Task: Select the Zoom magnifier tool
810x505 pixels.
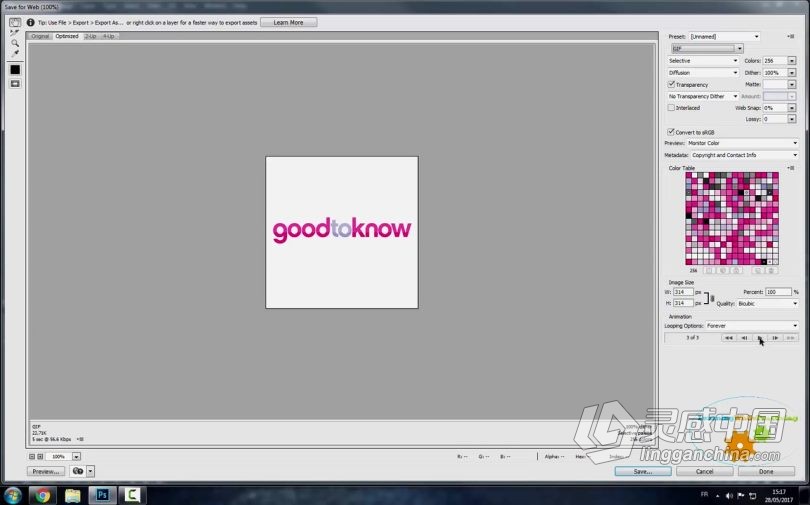Action: 15,43
